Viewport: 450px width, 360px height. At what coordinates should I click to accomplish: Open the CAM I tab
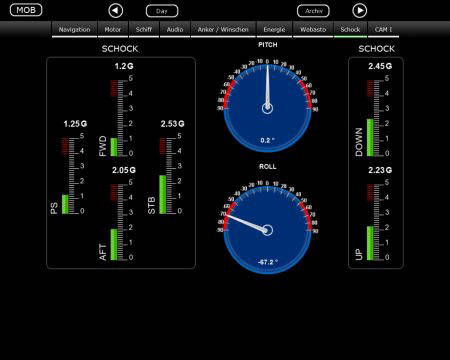coord(383,29)
